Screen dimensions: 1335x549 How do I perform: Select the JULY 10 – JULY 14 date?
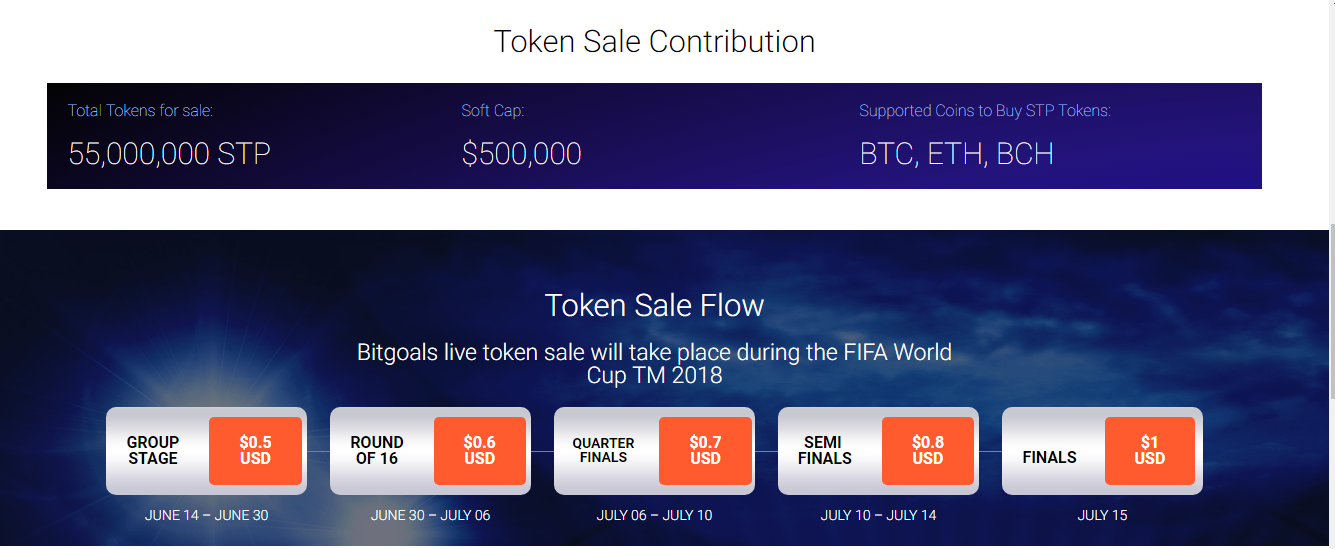(x=878, y=516)
